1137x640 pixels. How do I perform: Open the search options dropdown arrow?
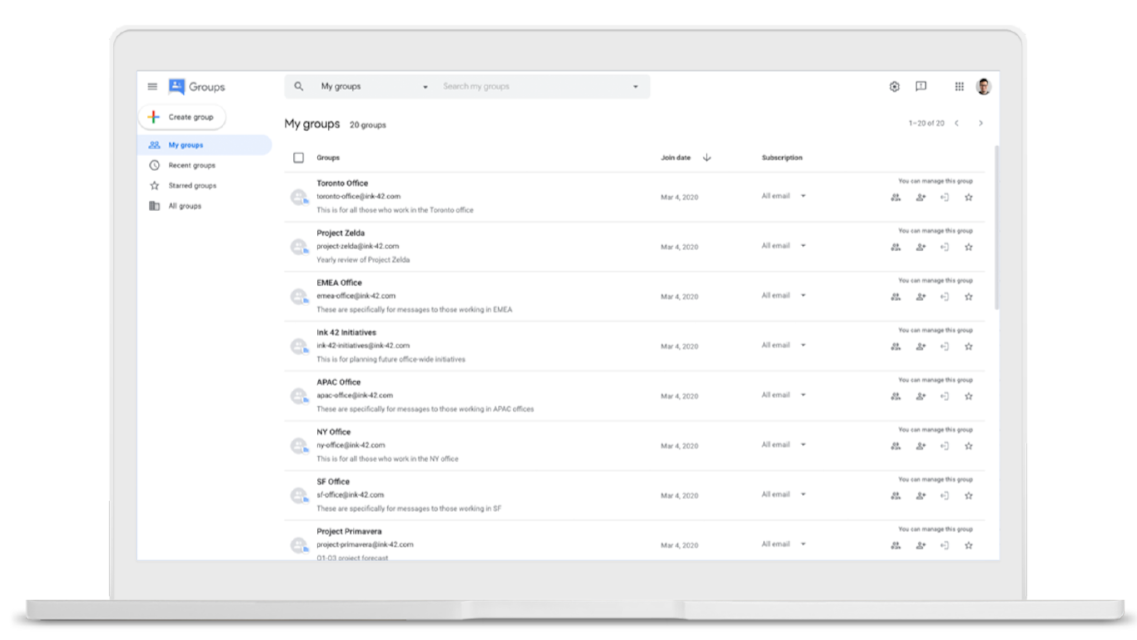(x=633, y=86)
